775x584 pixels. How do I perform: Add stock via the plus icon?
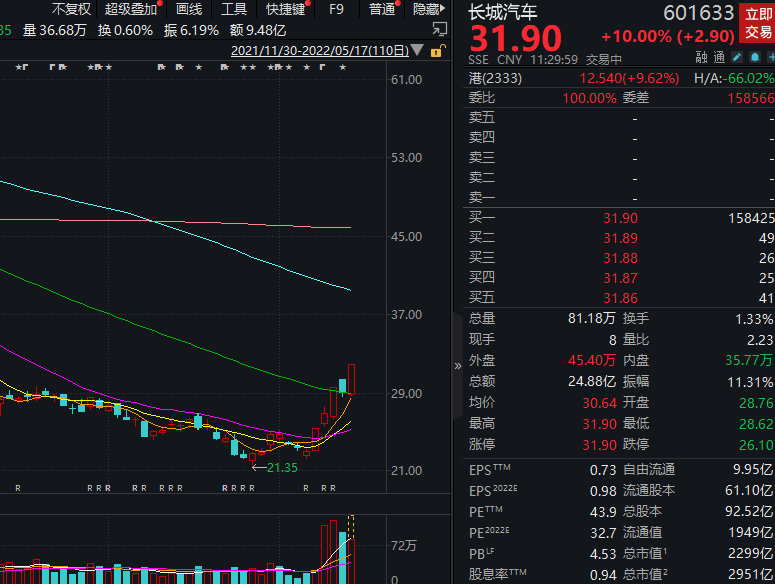click(x=771, y=58)
